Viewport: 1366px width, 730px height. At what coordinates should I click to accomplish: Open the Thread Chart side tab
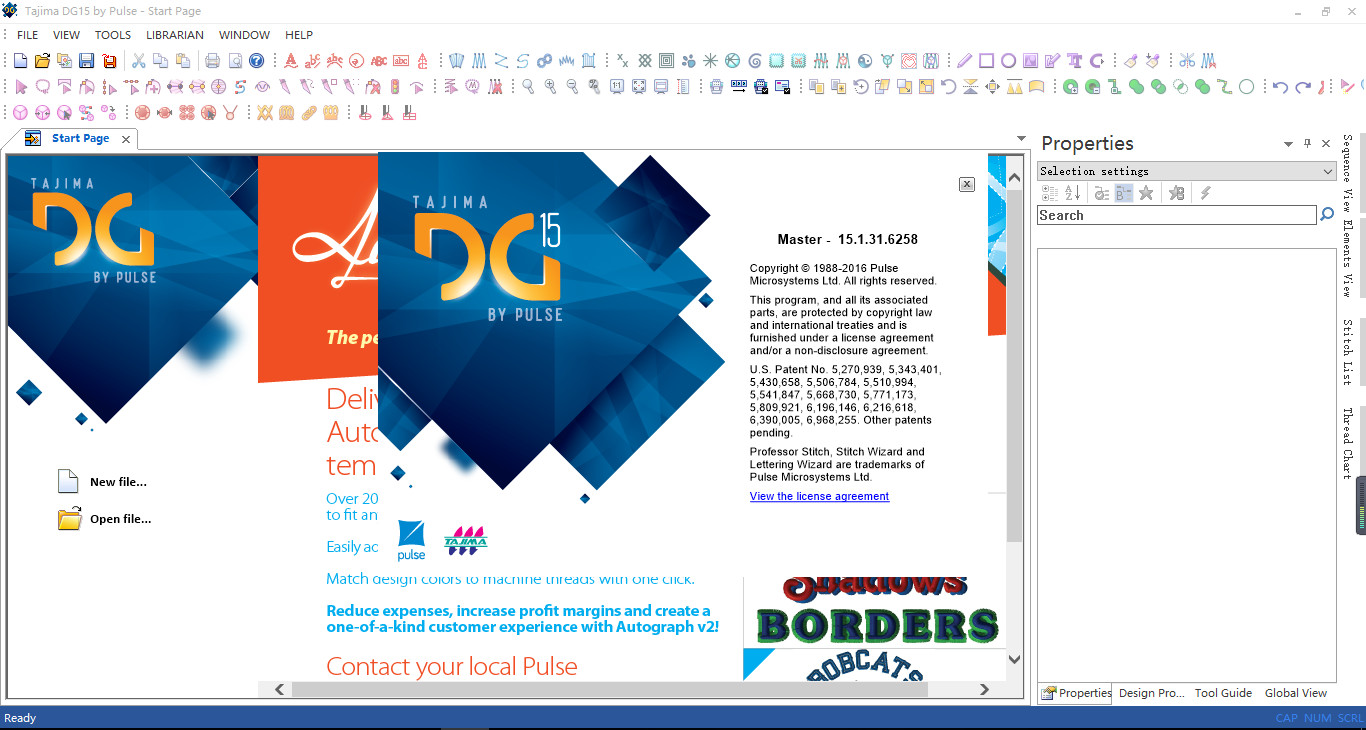pyautogui.click(x=1347, y=443)
